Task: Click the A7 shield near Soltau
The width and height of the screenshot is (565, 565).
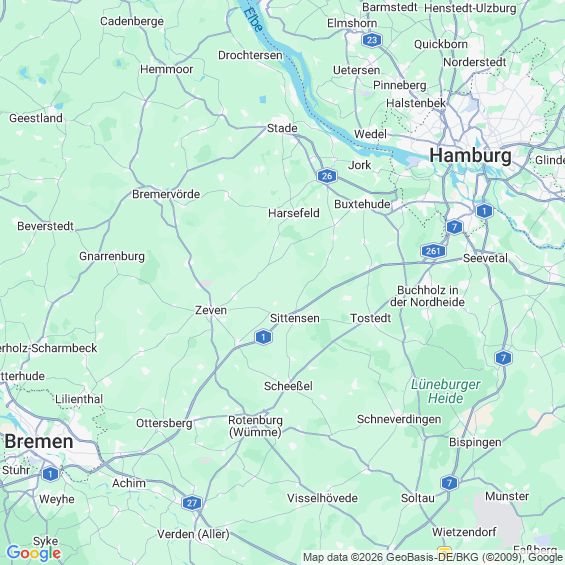Action: pos(449,483)
